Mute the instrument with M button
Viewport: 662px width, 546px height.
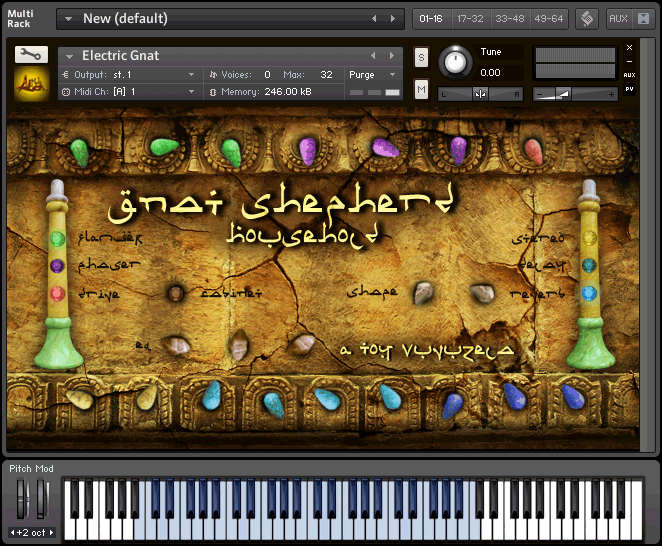pos(421,90)
